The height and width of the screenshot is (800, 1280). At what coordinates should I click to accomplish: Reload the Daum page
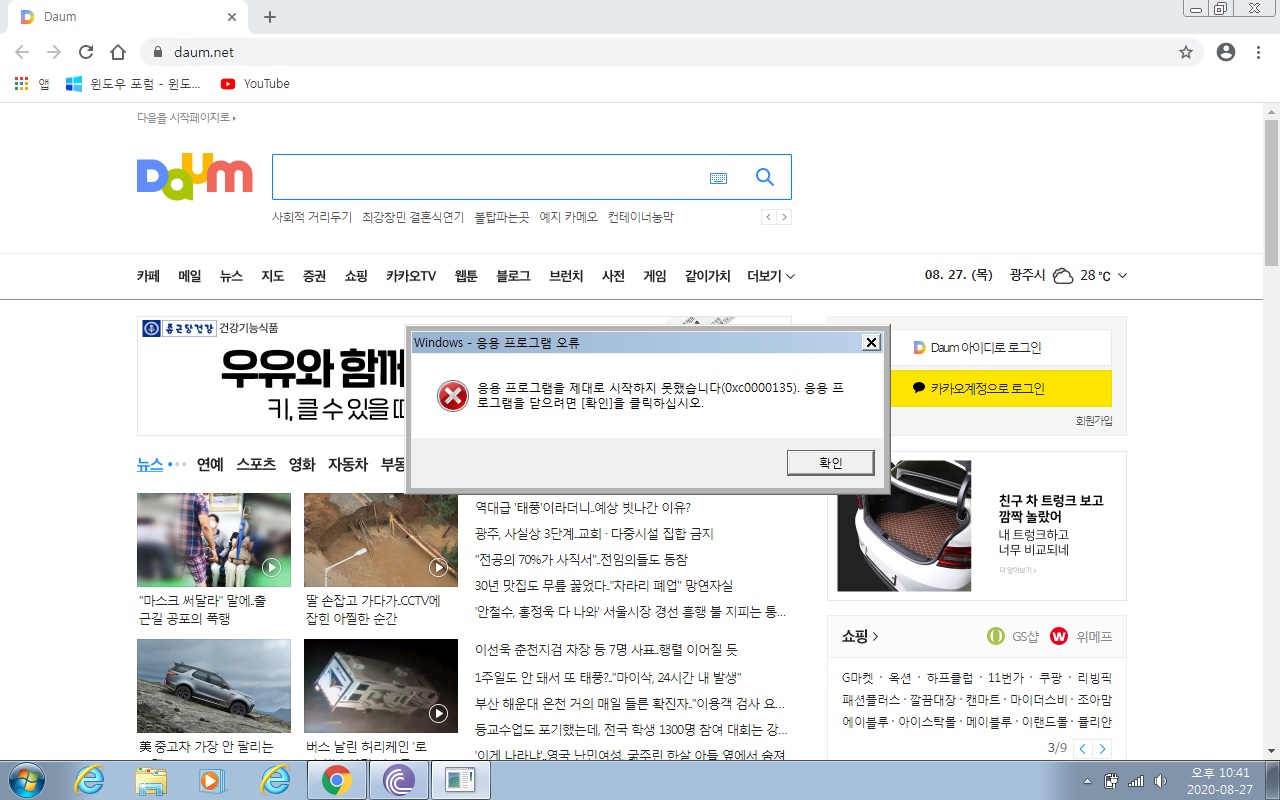coord(86,52)
